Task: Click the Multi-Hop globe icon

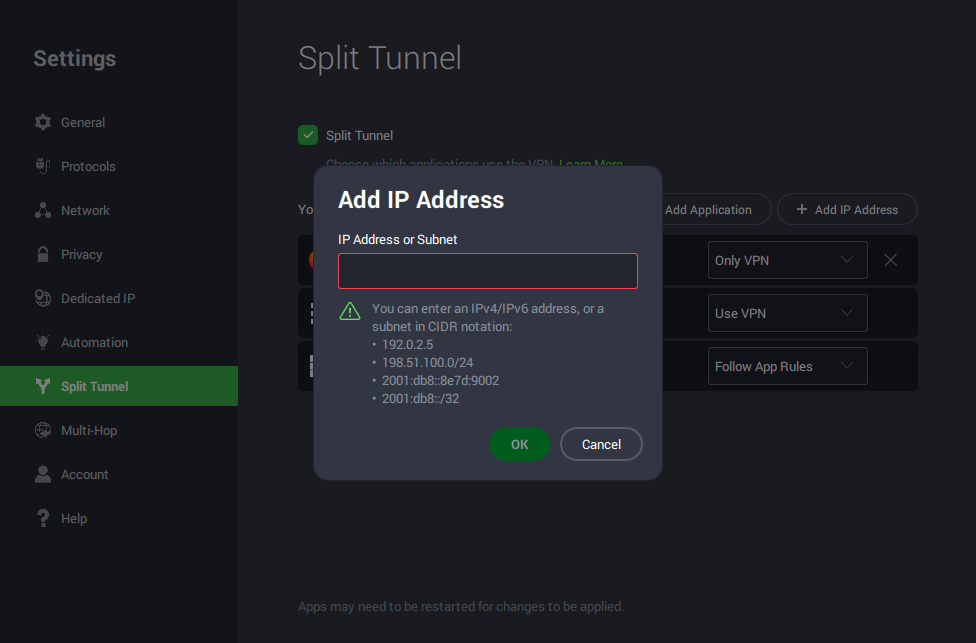Action: [x=43, y=430]
